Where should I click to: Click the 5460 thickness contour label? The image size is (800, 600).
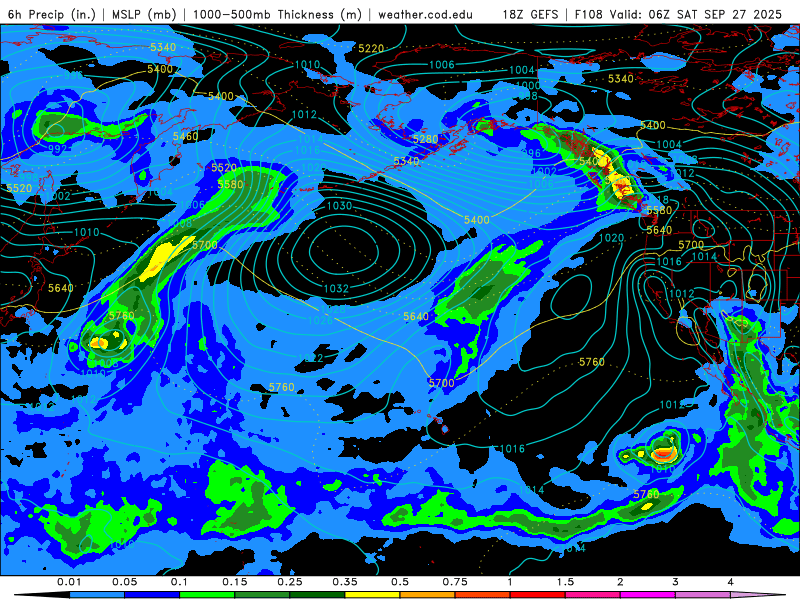coord(185,136)
